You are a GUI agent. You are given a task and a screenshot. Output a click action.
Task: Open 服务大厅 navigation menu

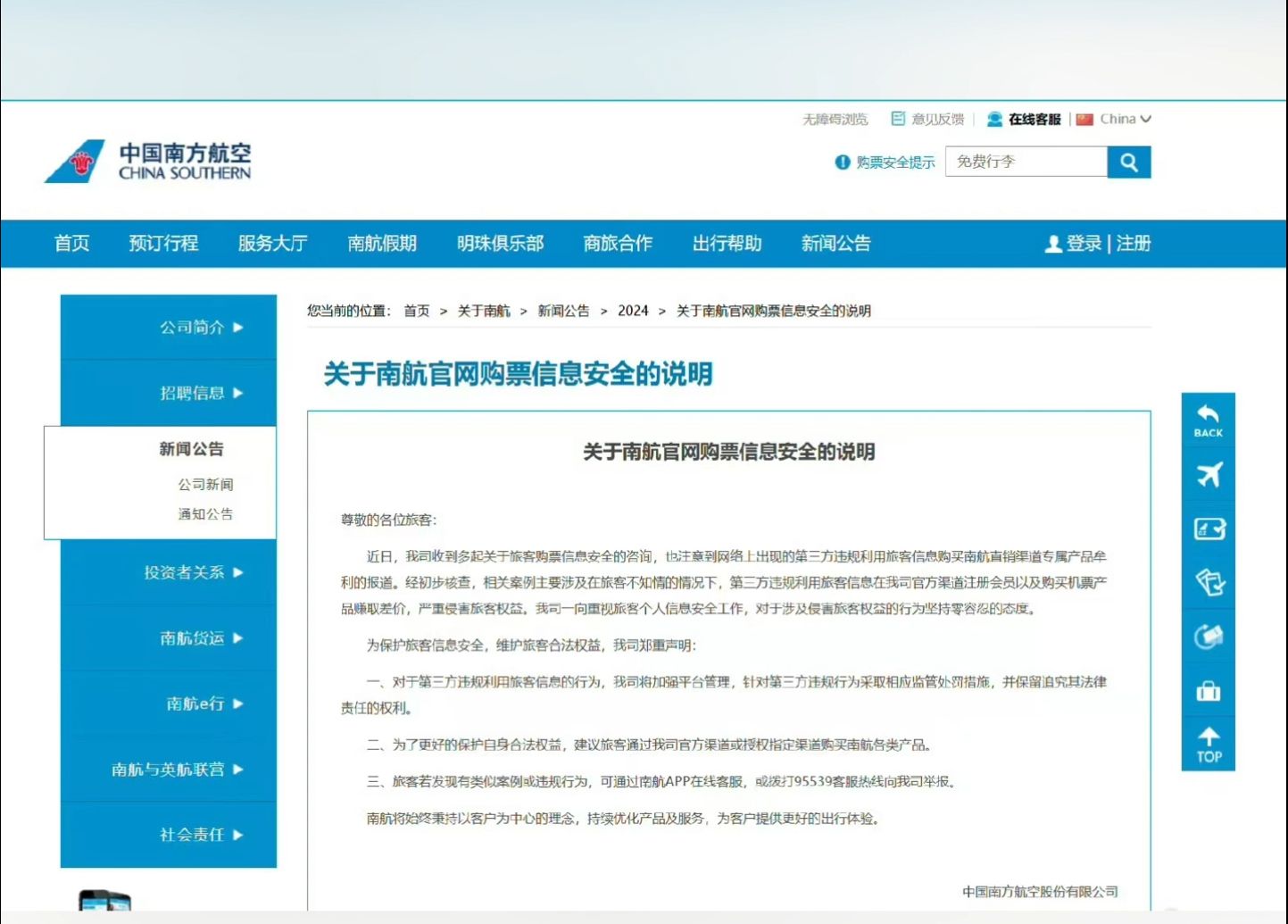272,244
